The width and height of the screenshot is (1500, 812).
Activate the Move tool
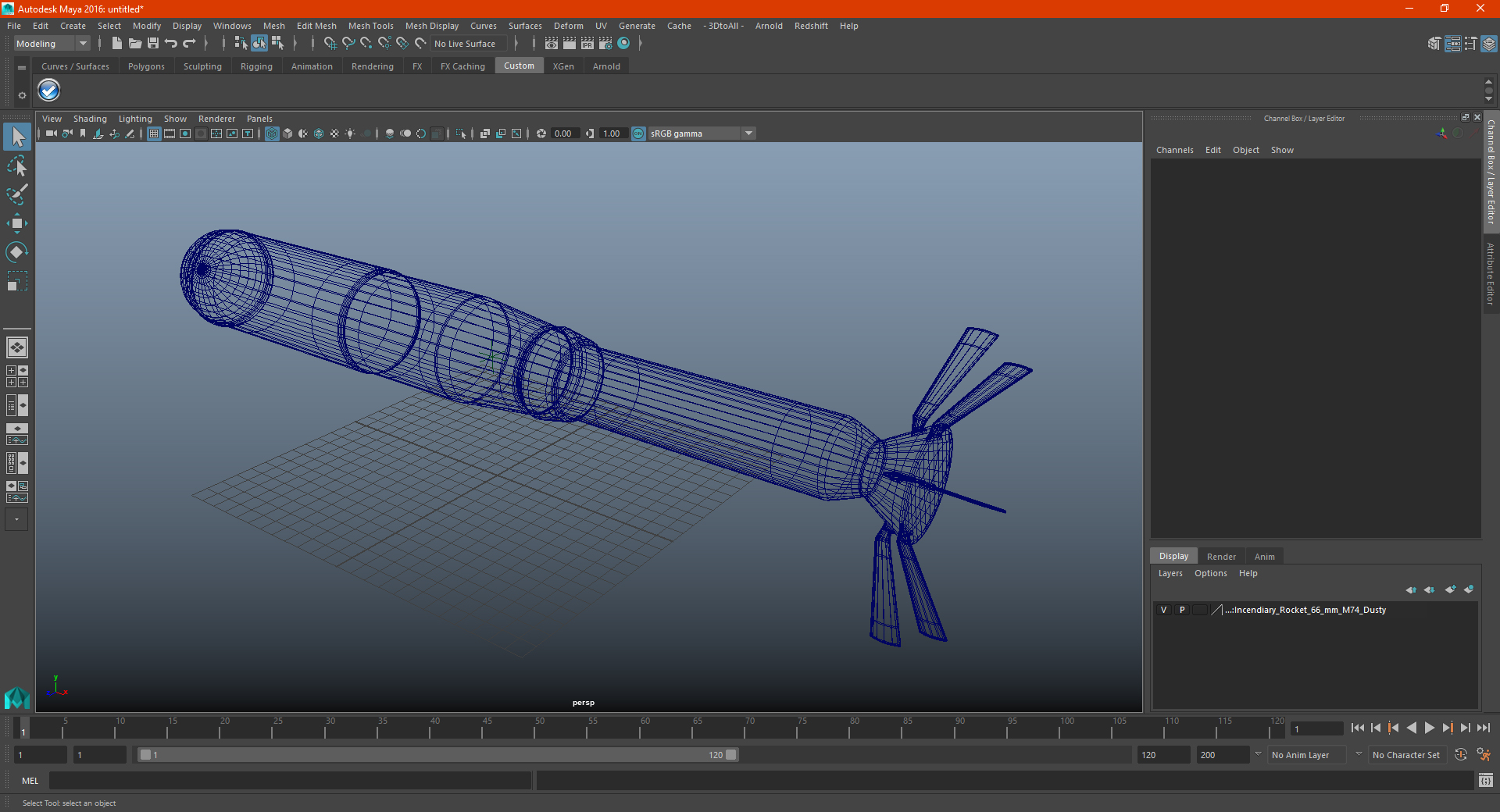pos(17,223)
